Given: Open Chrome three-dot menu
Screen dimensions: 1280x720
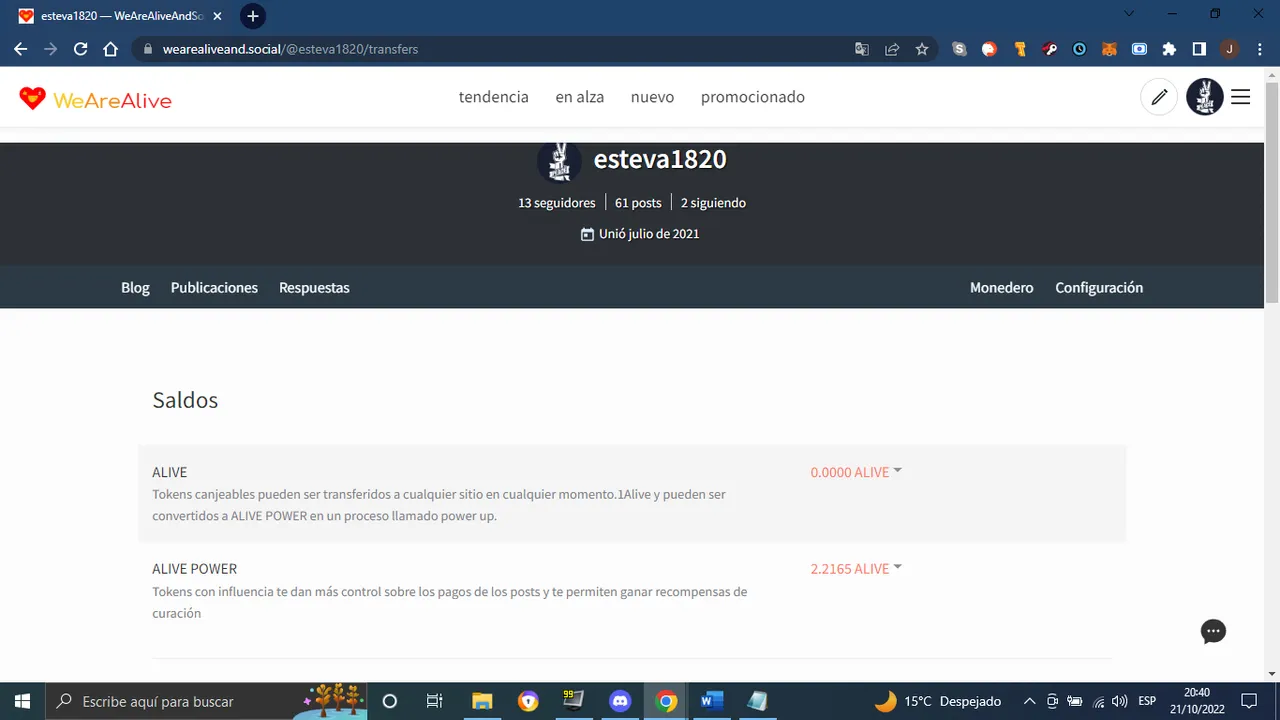Looking at the screenshot, I should click(x=1259, y=49).
